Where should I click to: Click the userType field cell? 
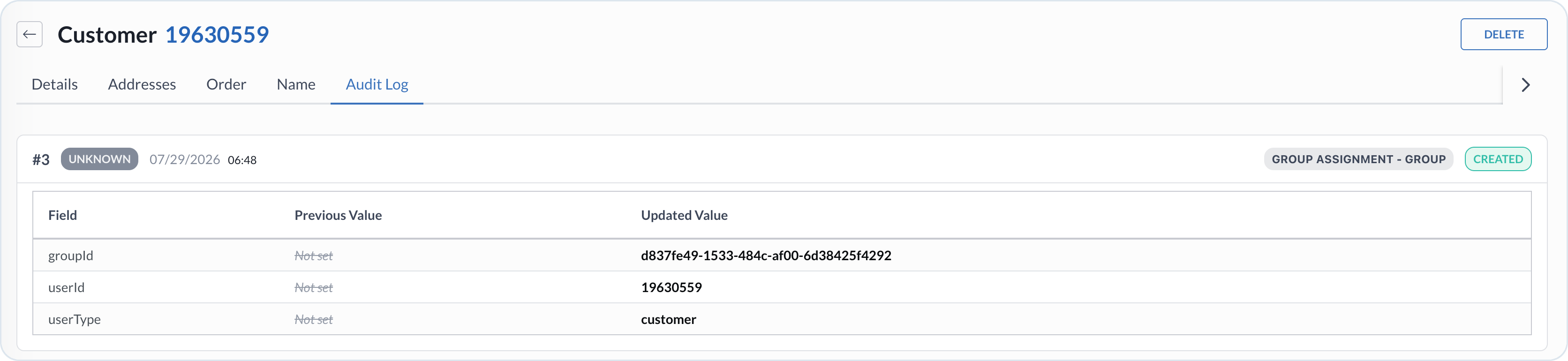click(x=74, y=320)
